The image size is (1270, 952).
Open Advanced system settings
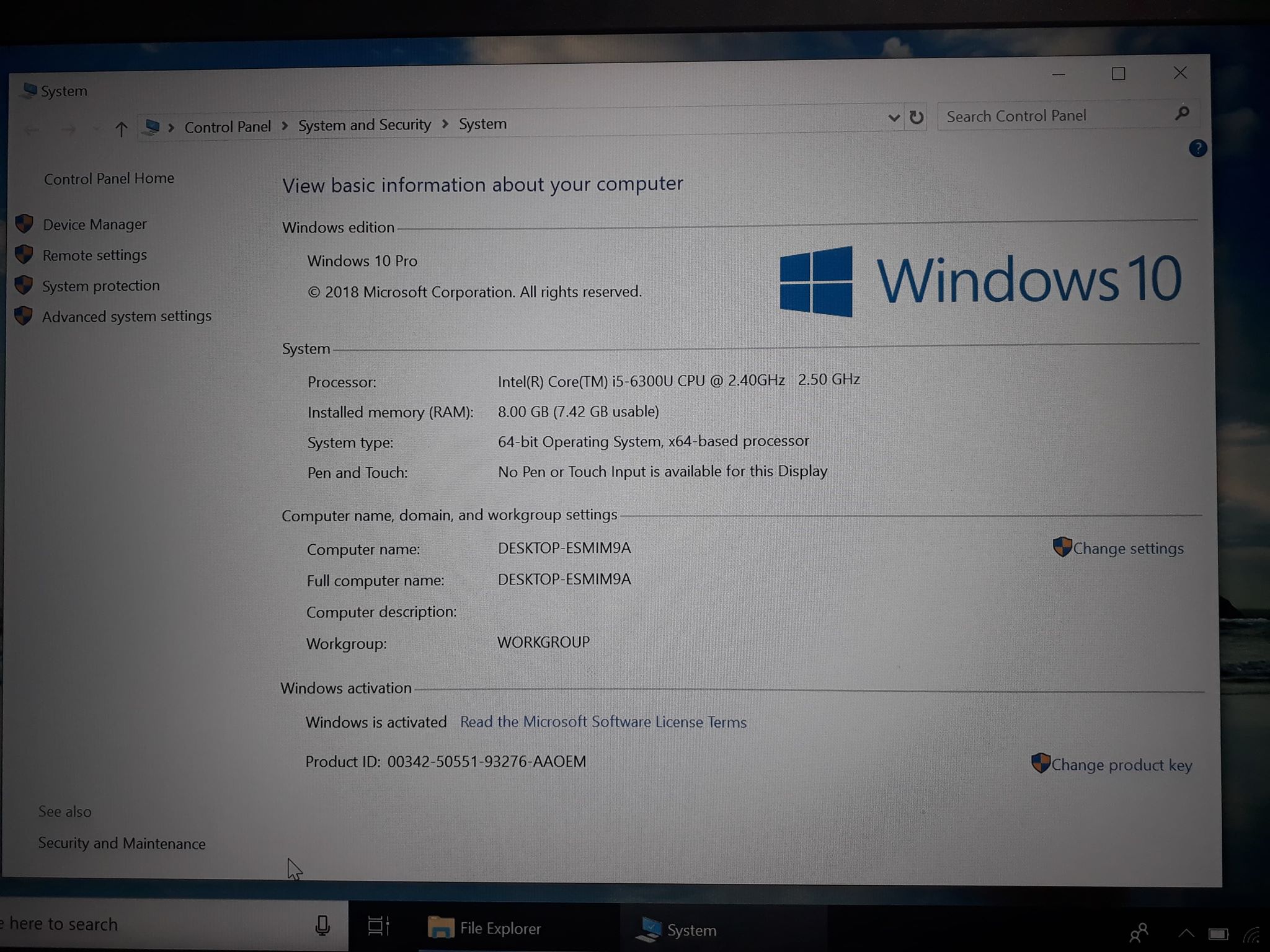tap(127, 316)
